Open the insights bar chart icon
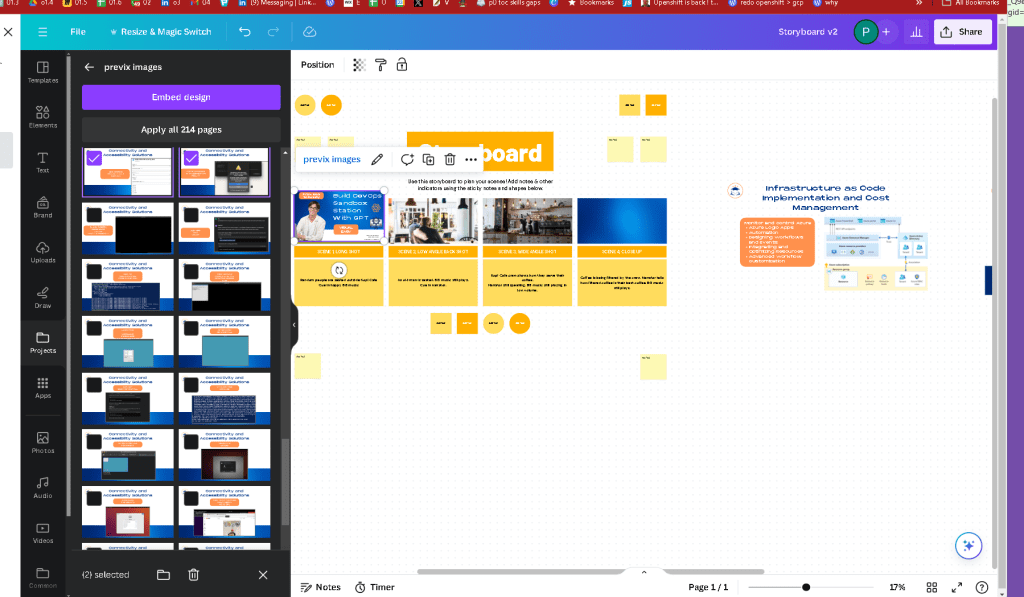1024x597 pixels. pyautogui.click(x=916, y=31)
